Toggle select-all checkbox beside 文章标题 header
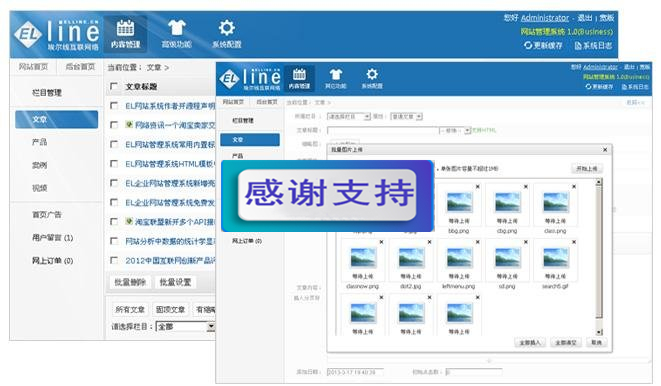Screen dimensions: 661x386 pos(114,86)
